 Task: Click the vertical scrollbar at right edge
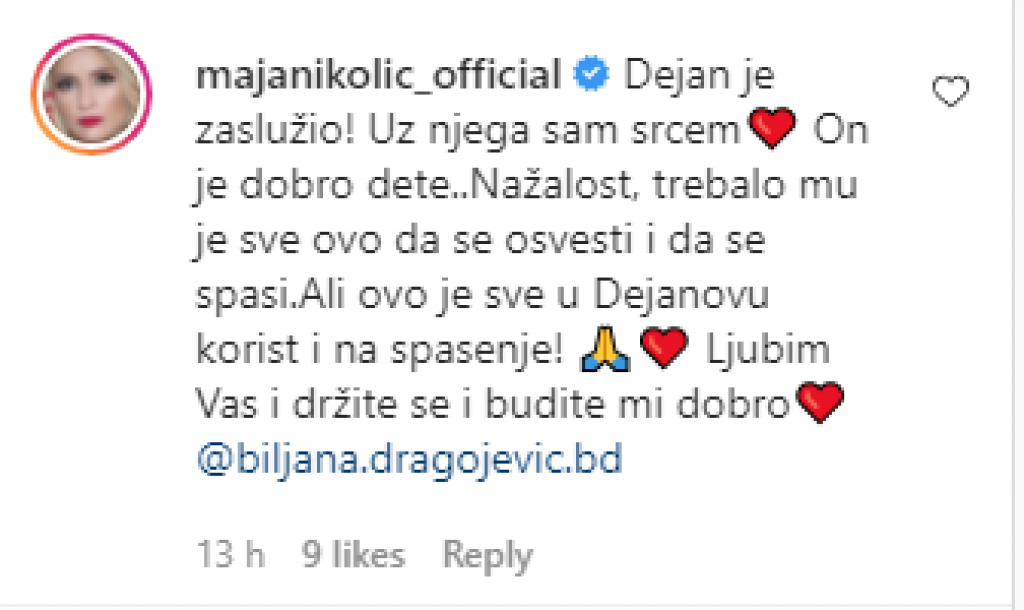(1017, 305)
